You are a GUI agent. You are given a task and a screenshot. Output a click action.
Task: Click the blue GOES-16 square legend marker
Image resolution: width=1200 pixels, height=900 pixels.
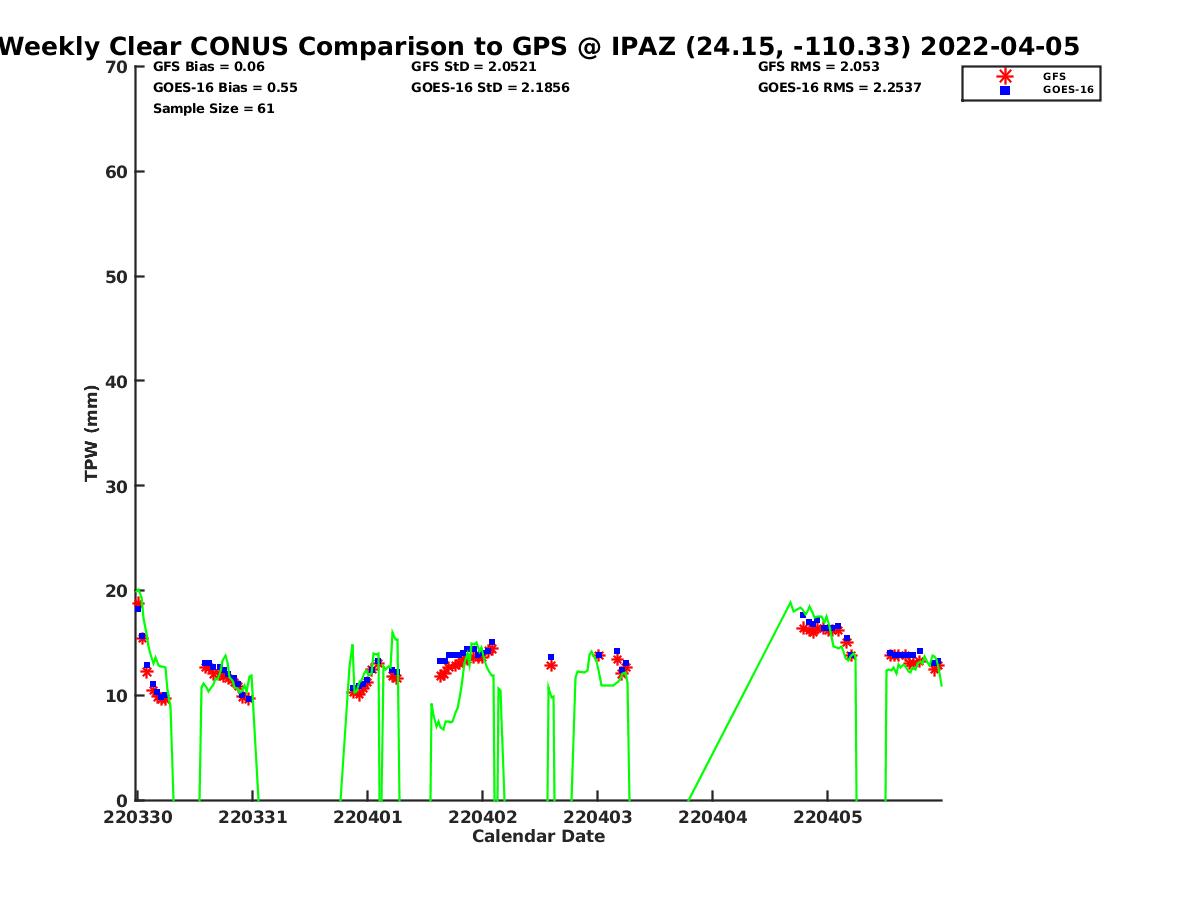(1005, 90)
